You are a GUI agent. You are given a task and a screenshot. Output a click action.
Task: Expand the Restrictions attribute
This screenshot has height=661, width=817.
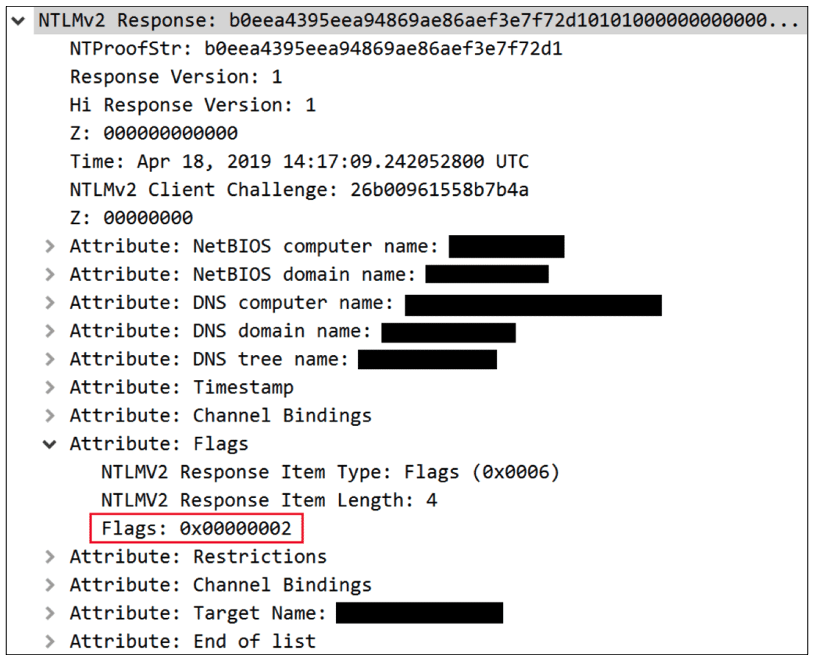(x=50, y=556)
